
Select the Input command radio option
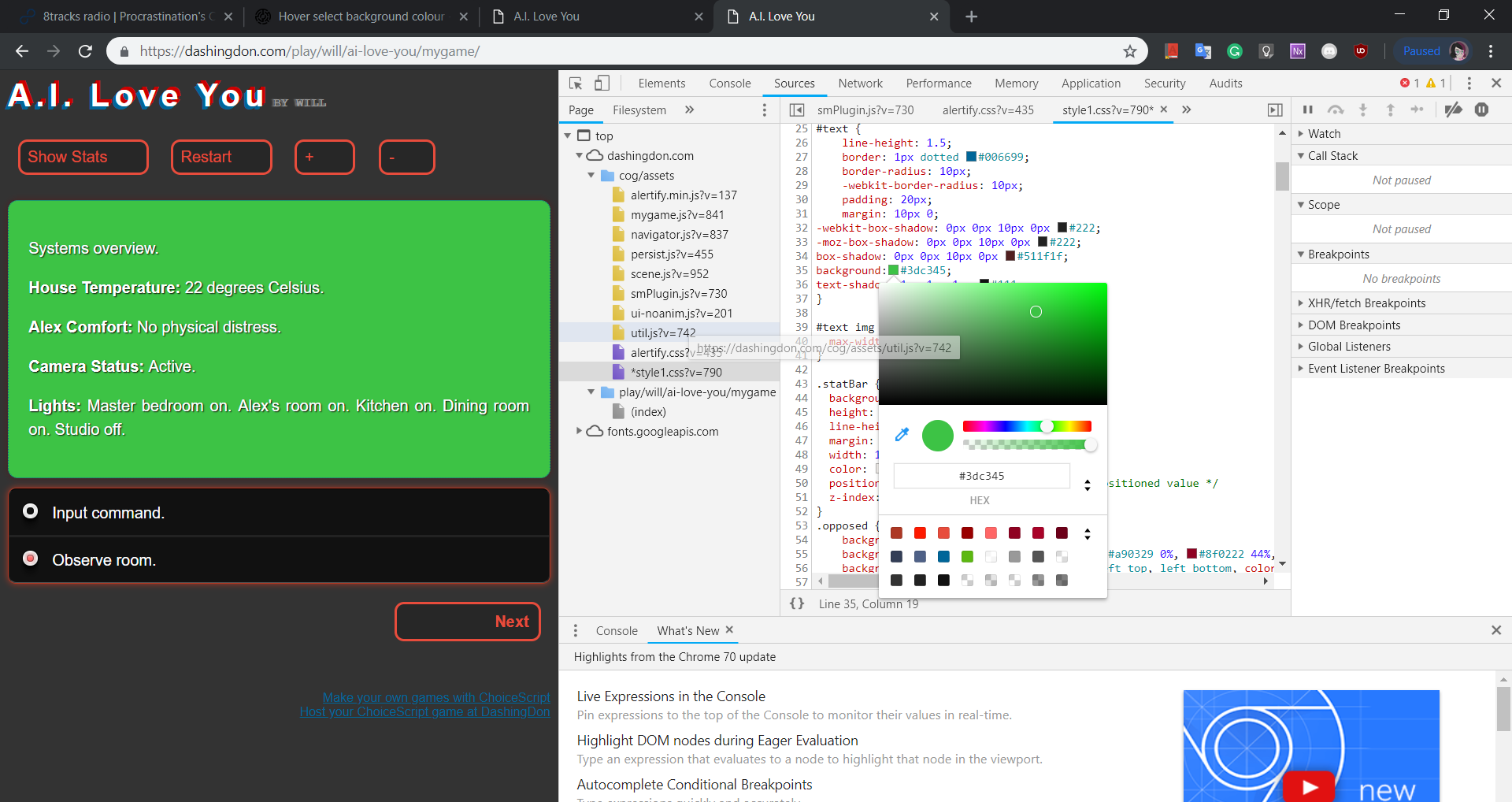coord(31,512)
